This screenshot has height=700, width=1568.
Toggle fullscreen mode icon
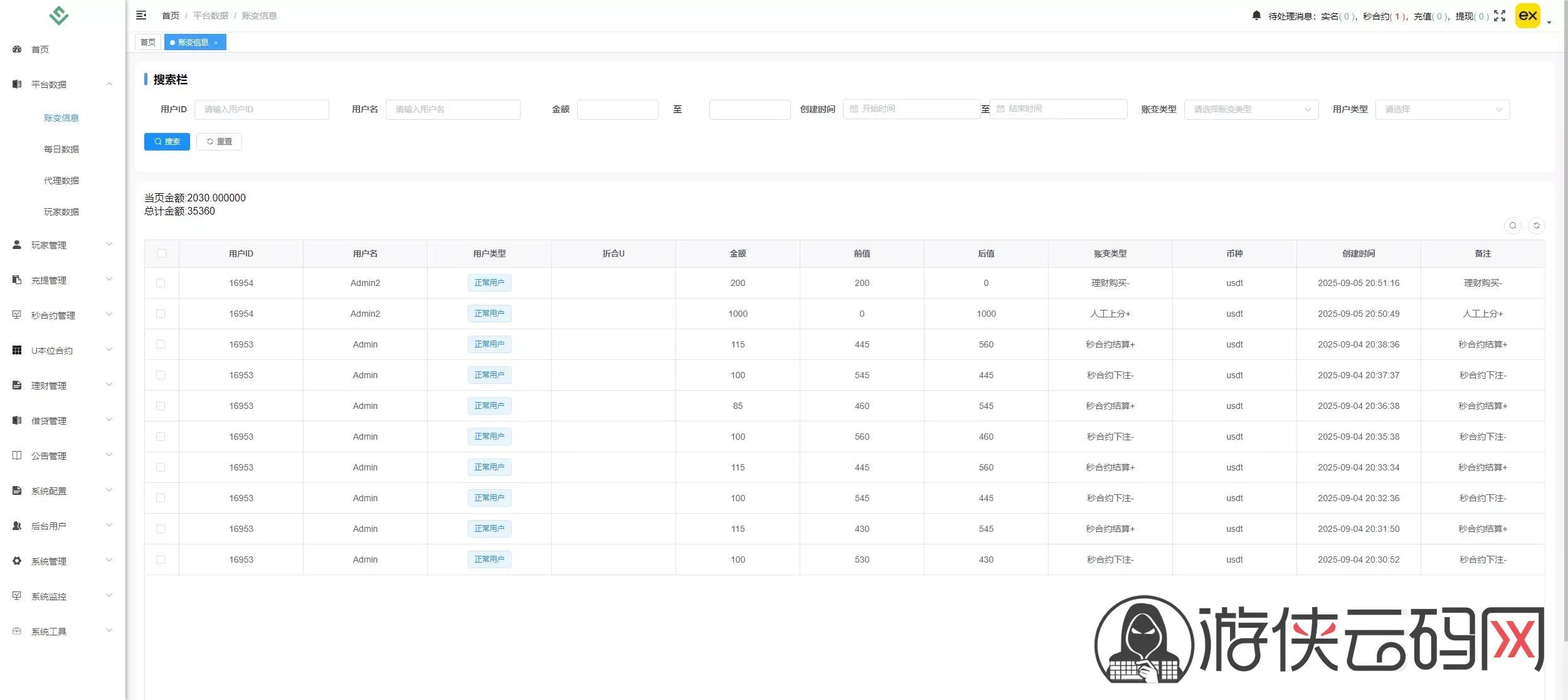(1500, 16)
